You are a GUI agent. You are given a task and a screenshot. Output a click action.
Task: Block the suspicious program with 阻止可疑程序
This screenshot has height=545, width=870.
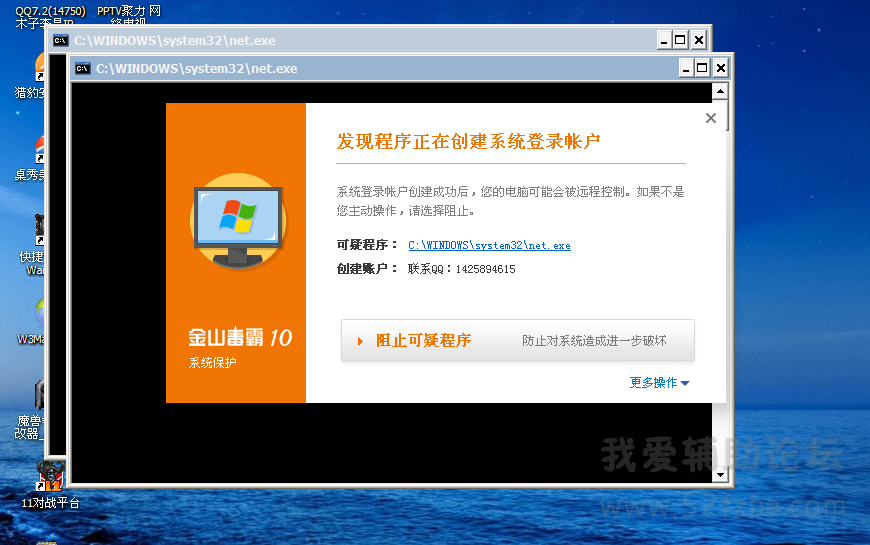click(x=517, y=340)
